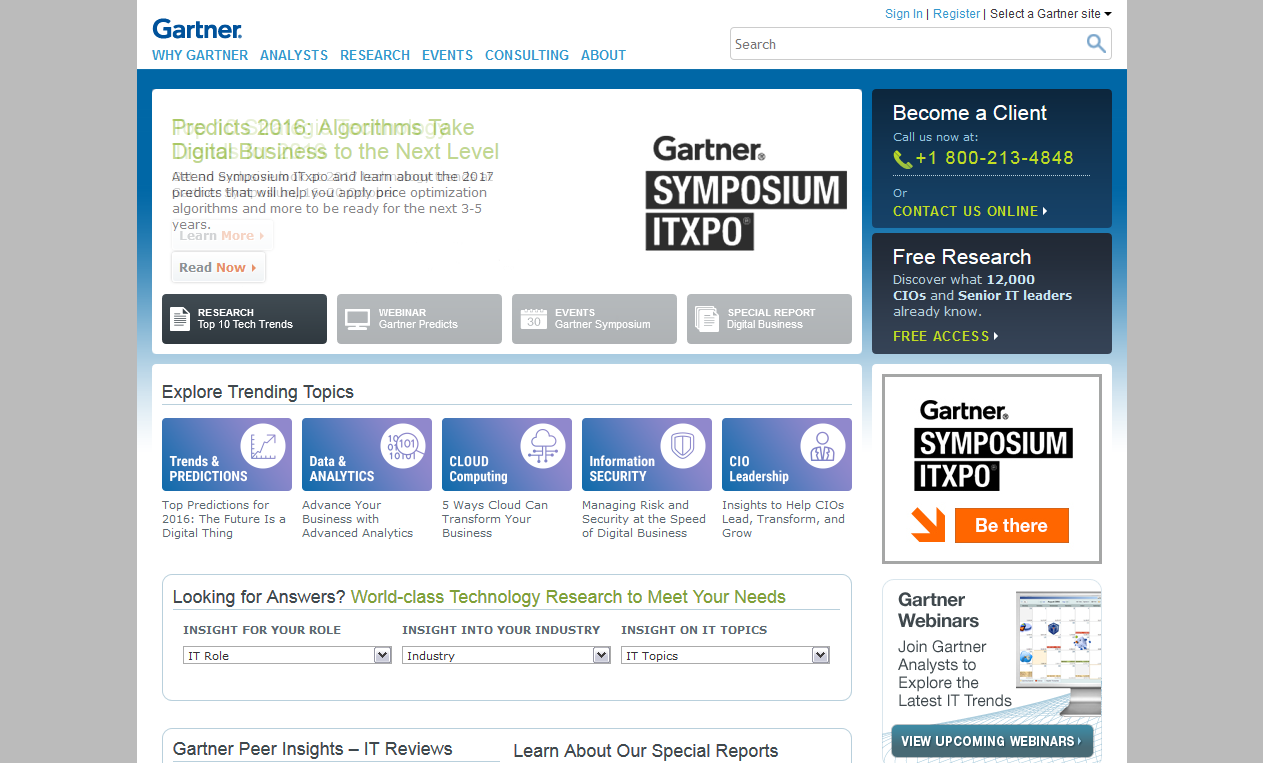Click Gartner Peer Insights – IT Reviews heading
The image size is (1263, 763).
click(x=312, y=749)
